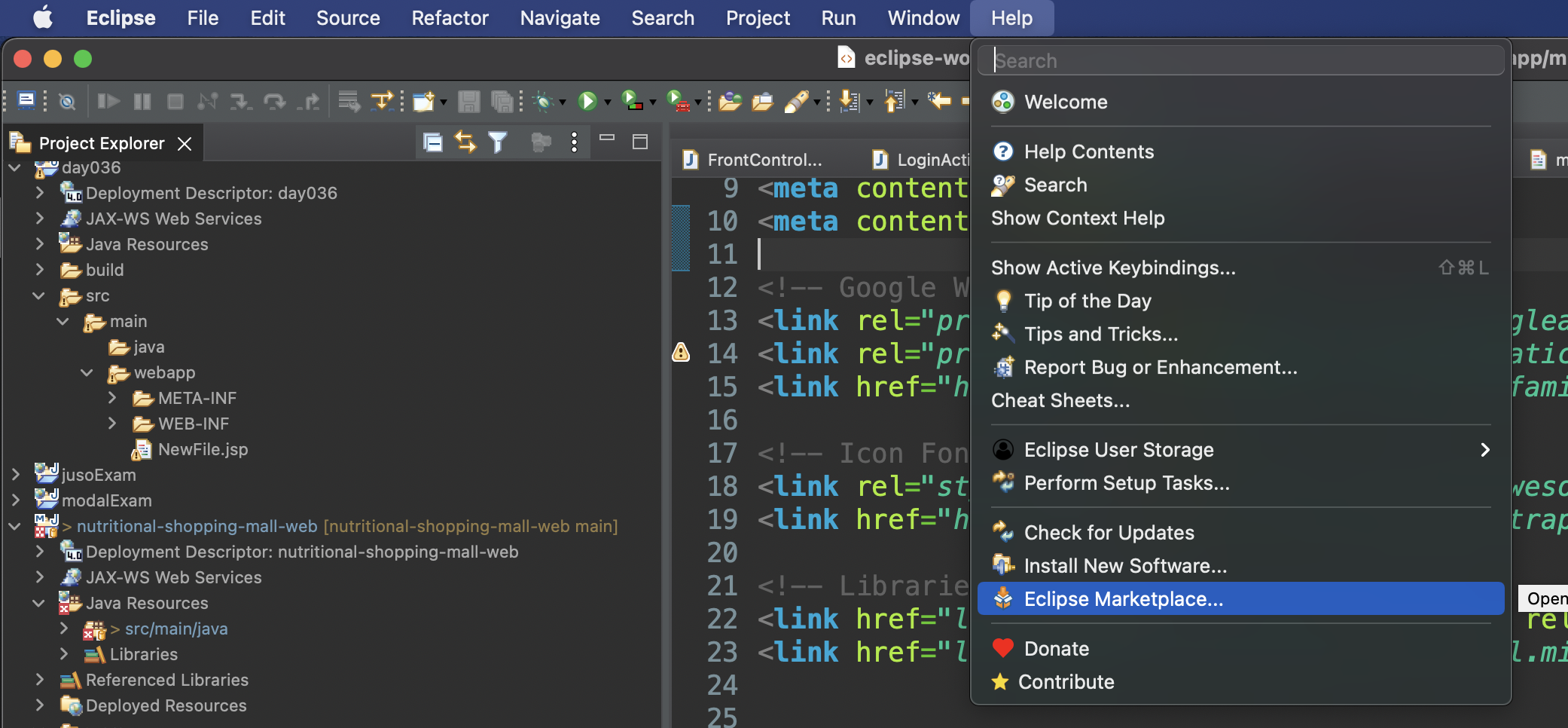Click the Open Console toolbar icon
1568x728 pixels.
pyautogui.click(x=26, y=100)
